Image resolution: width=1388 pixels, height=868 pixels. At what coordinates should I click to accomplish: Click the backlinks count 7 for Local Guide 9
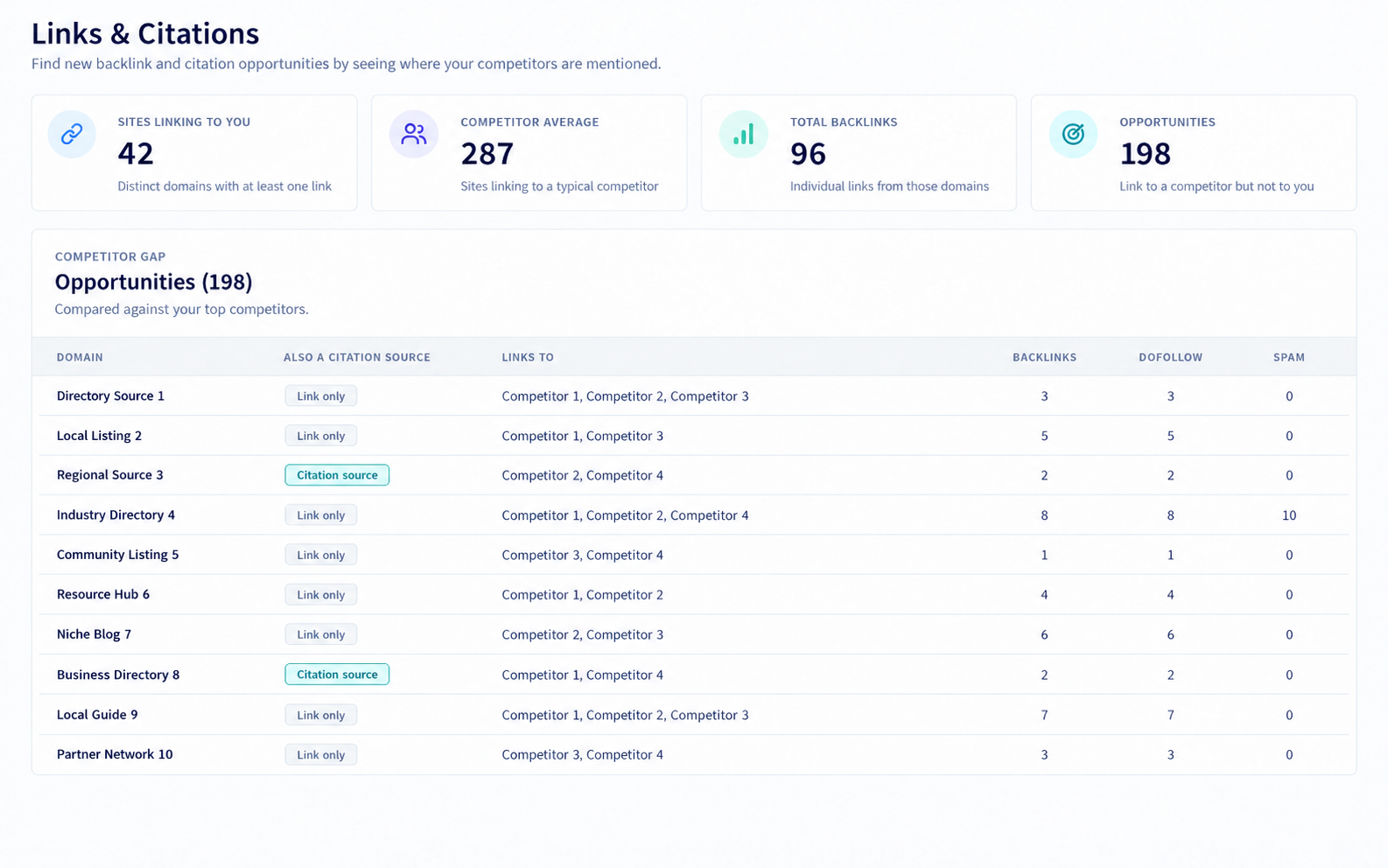pos(1044,715)
